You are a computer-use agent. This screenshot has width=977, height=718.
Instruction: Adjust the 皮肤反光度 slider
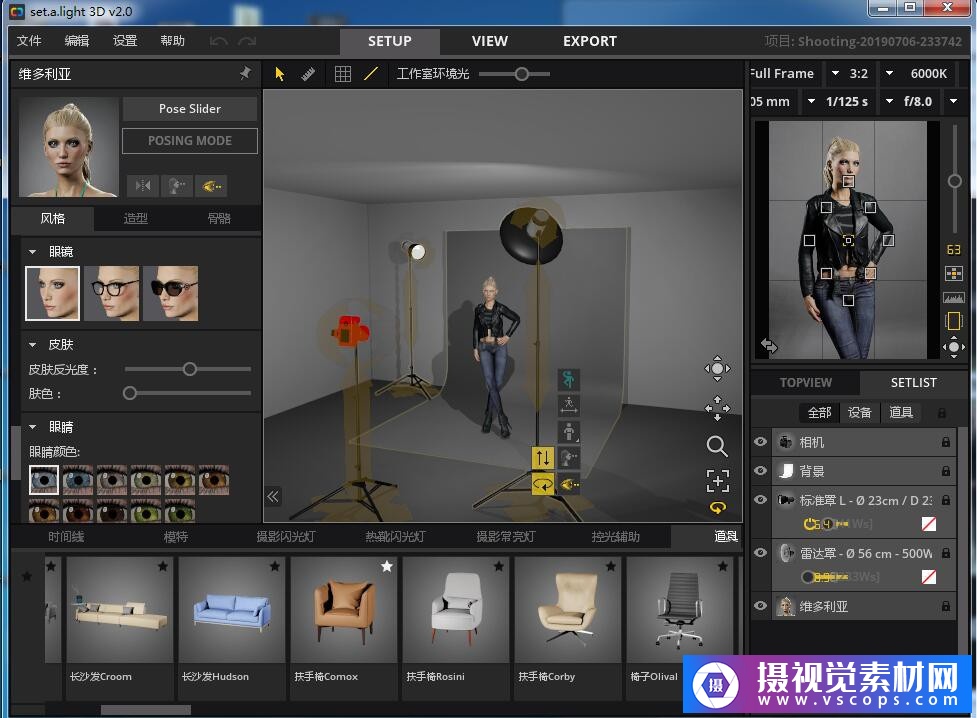click(188, 370)
